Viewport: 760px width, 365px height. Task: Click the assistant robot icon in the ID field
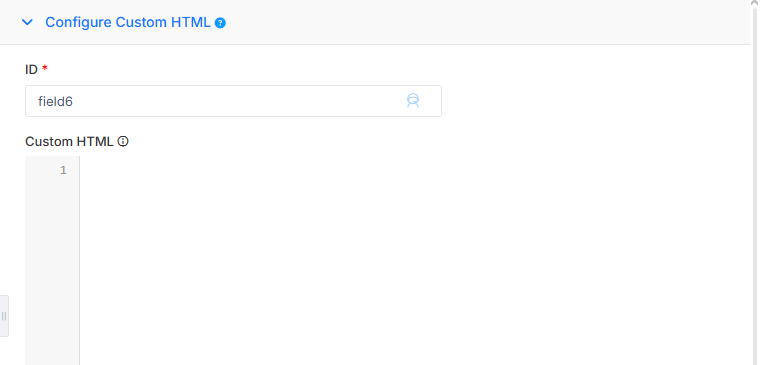[x=412, y=100]
